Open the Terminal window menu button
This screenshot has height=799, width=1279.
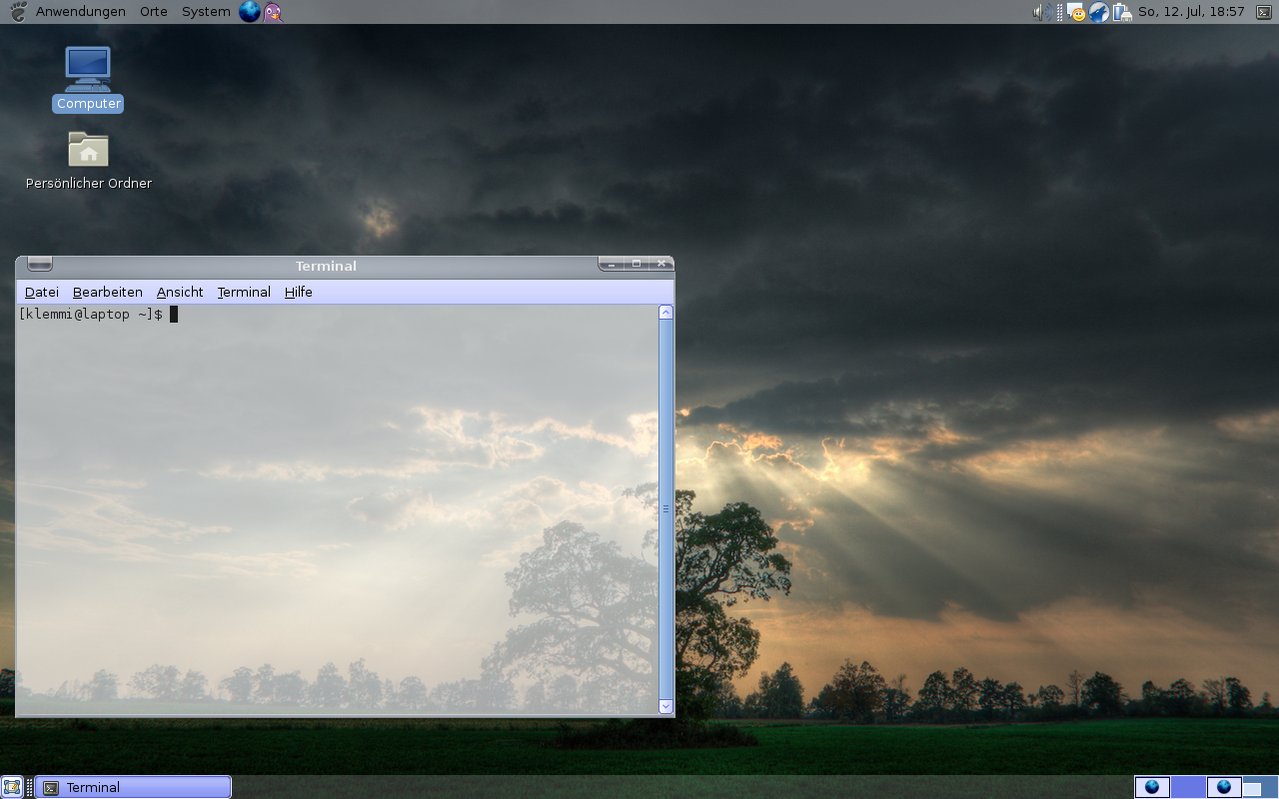coord(39,264)
